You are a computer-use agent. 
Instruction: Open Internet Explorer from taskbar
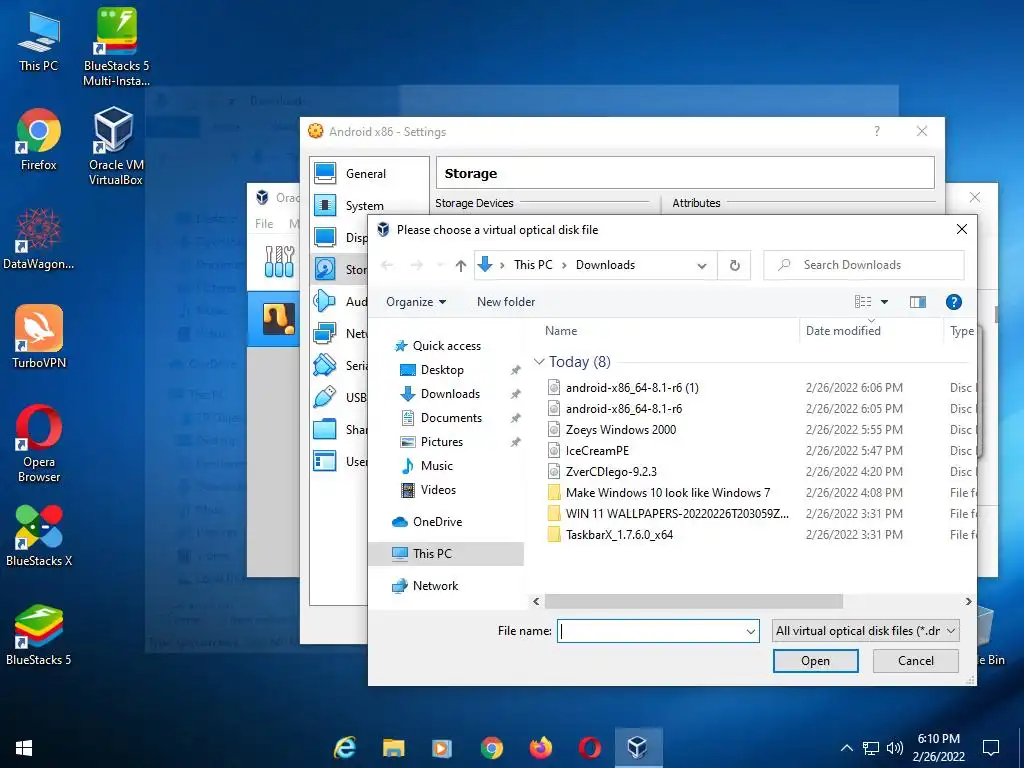coord(345,747)
